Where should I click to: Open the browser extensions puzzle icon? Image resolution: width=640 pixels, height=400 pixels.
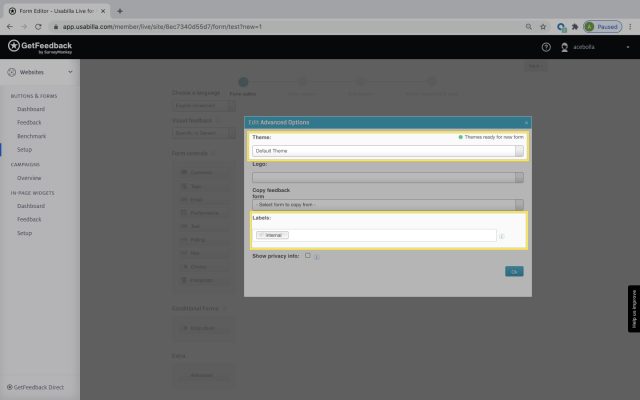pyautogui.click(x=575, y=27)
